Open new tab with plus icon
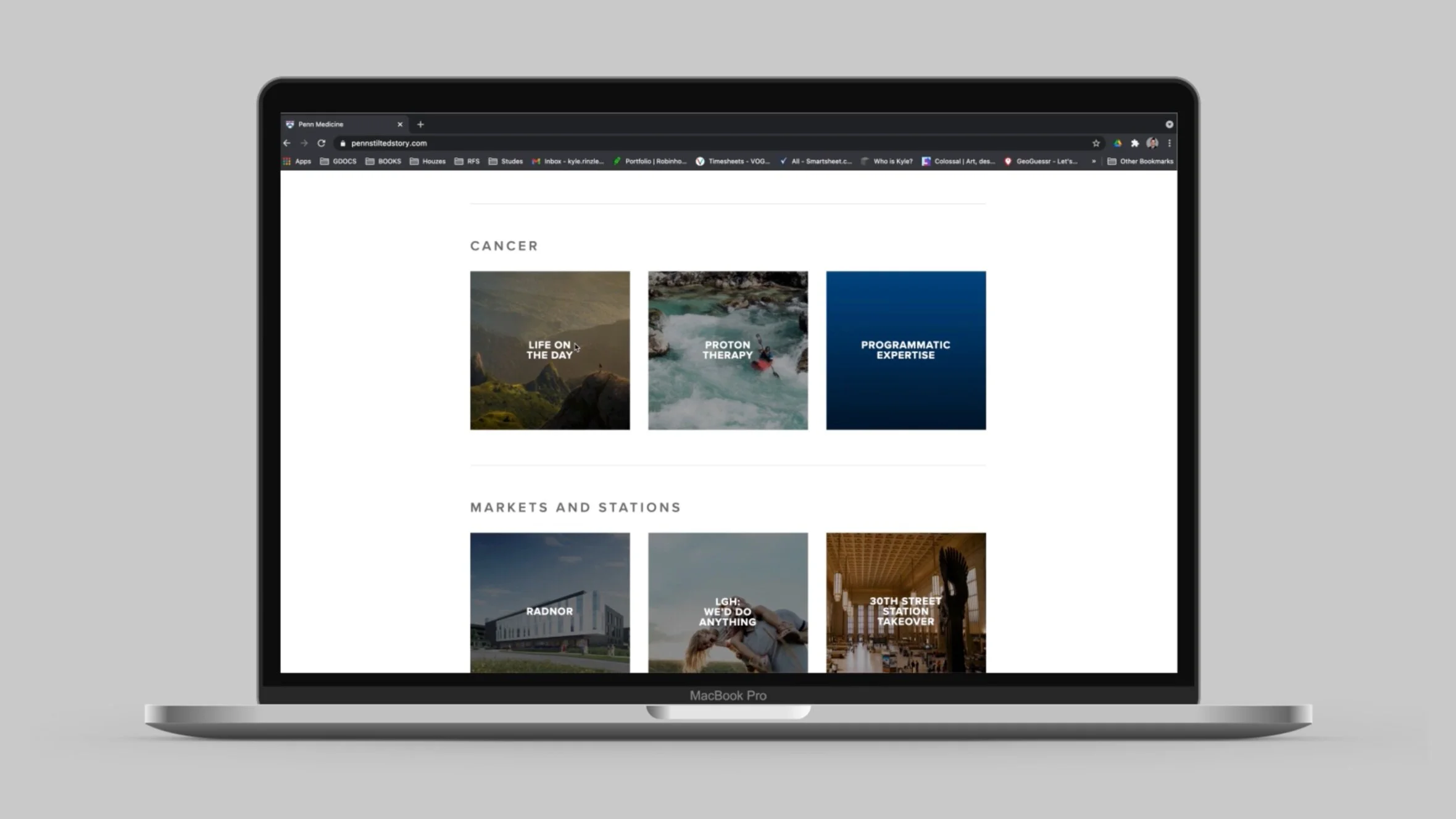This screenshot has height=819, width=1456. pyautogui.click(x=420, y=125)
